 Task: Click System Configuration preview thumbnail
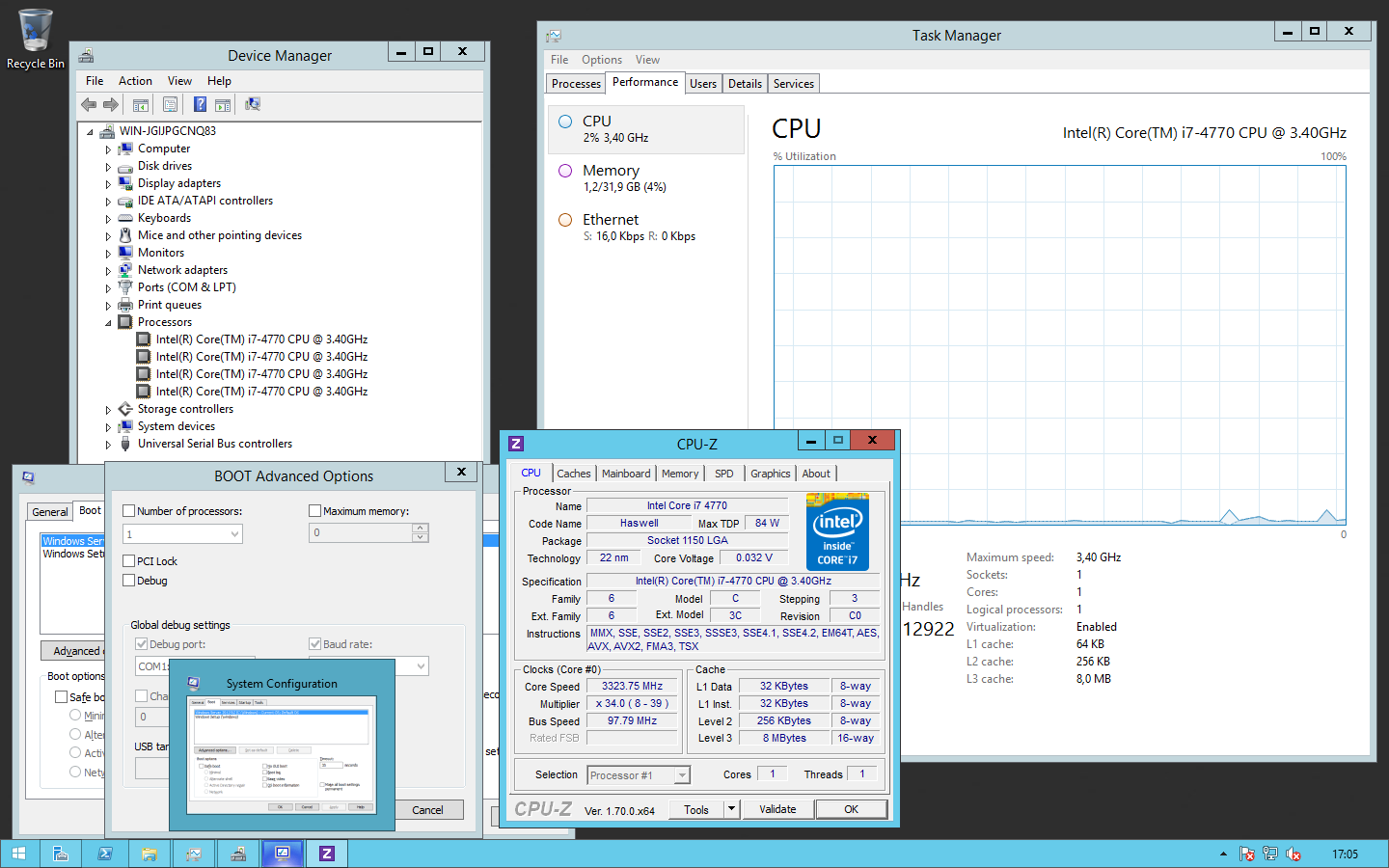pyautogui.click(x=282, y=755)
